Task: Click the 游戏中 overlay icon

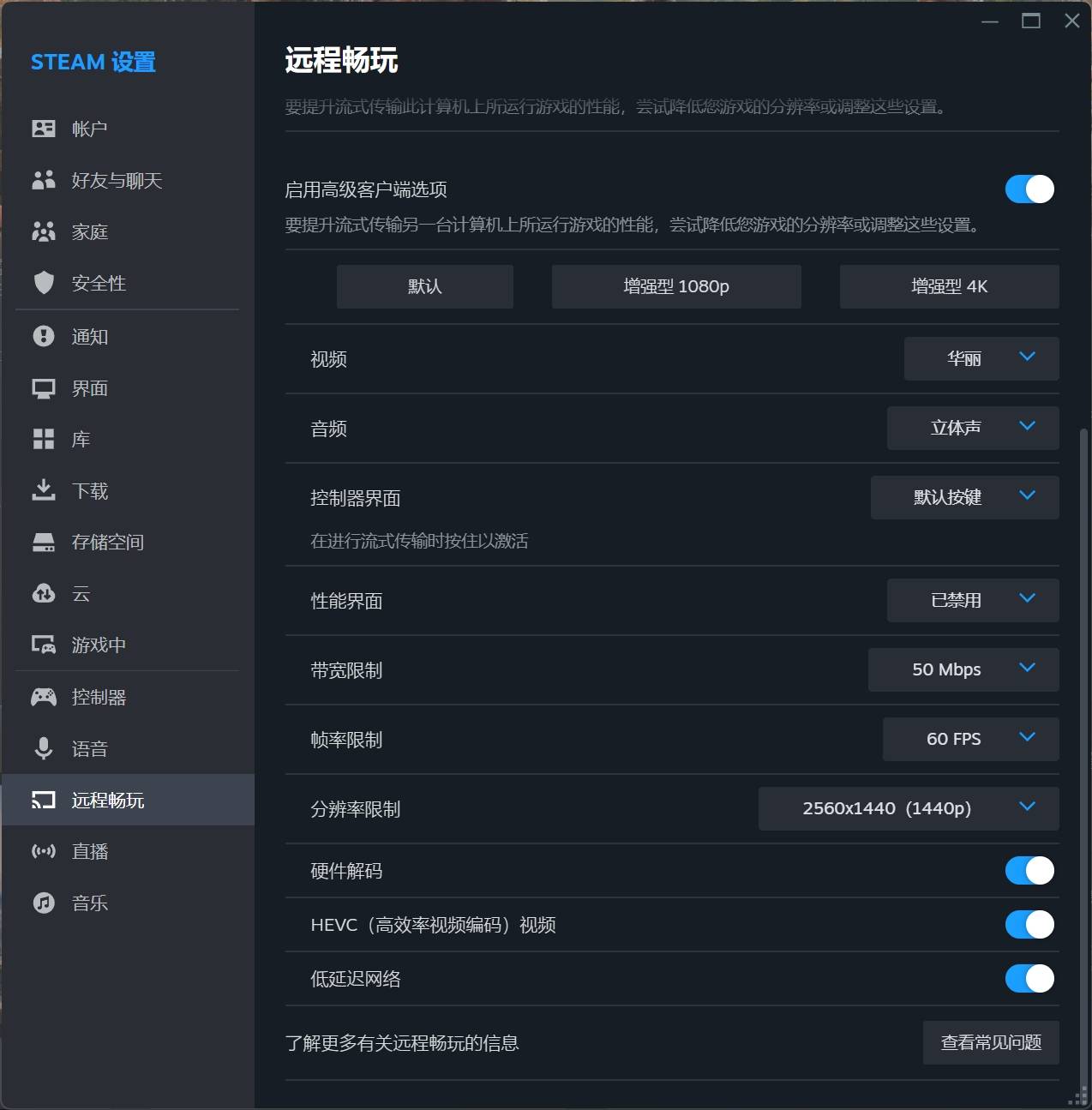Action: (44, 645)
